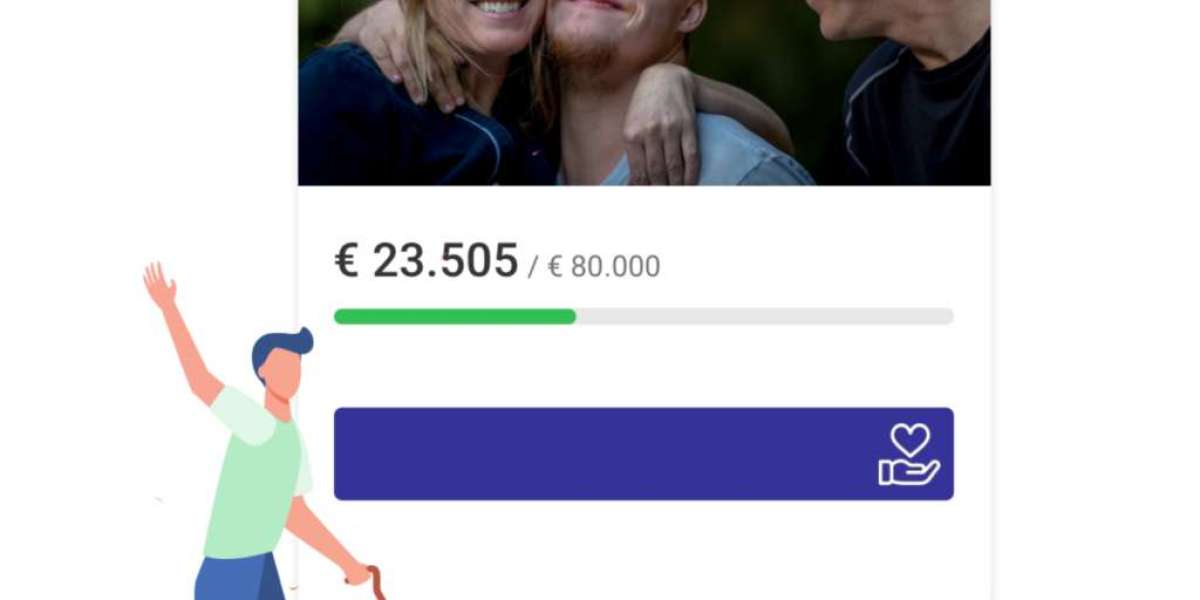This screenshot has height=600, width=1200.
Task: Click the heart-in-hand donate icon
Action: [909, 454]
